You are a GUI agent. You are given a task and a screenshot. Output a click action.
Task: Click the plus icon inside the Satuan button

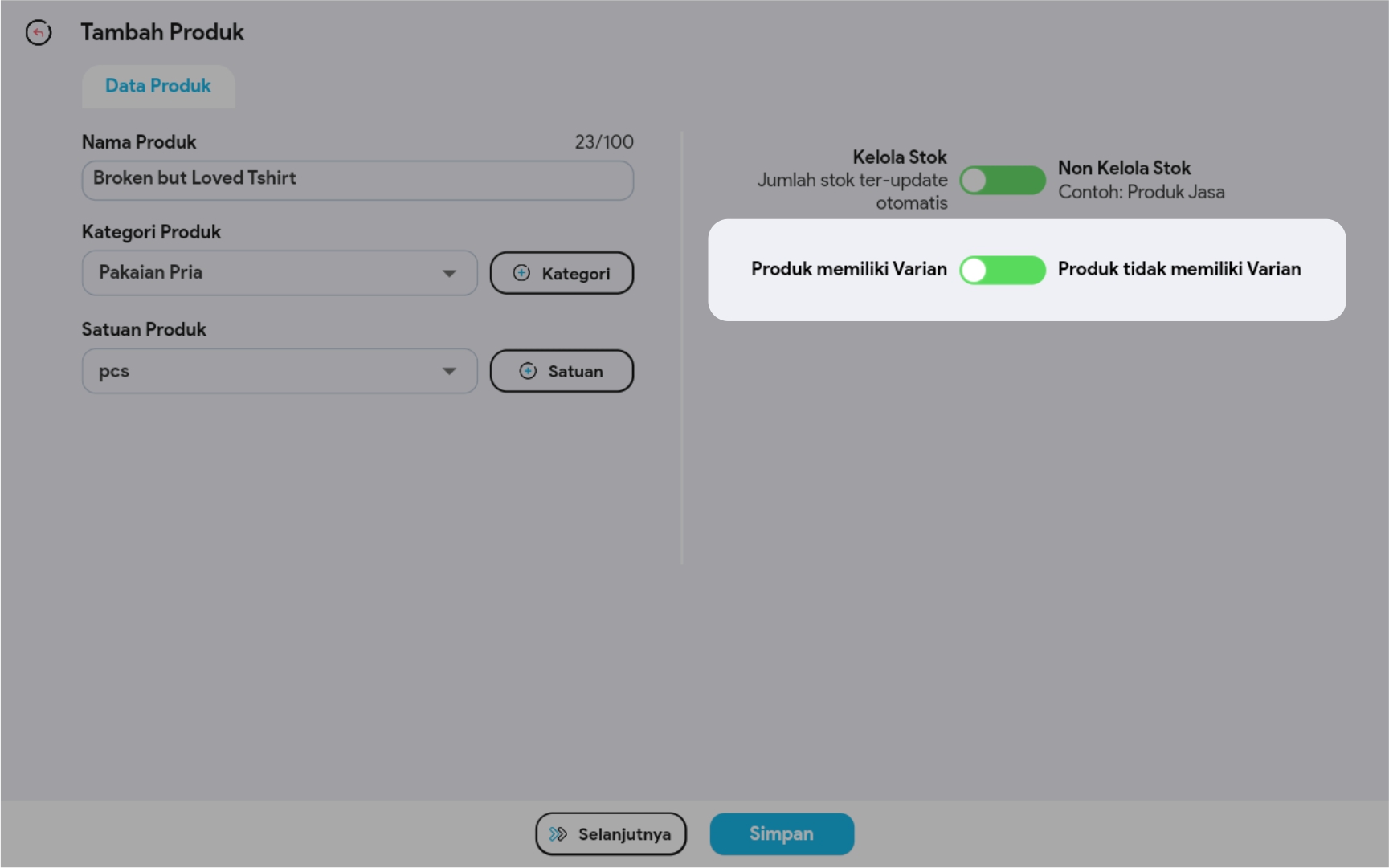(528, 371)
